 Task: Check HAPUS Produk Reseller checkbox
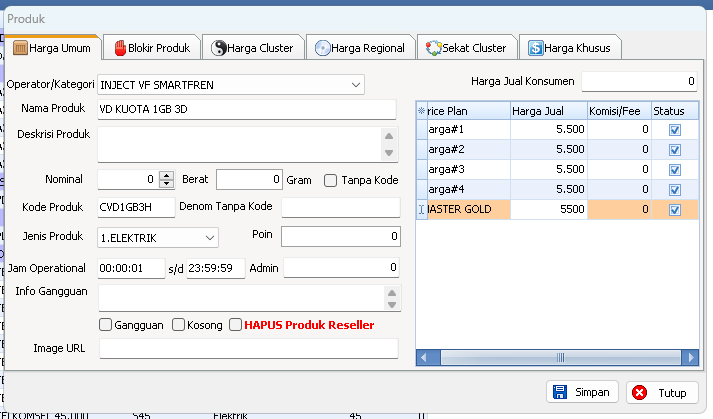(235, 325)
